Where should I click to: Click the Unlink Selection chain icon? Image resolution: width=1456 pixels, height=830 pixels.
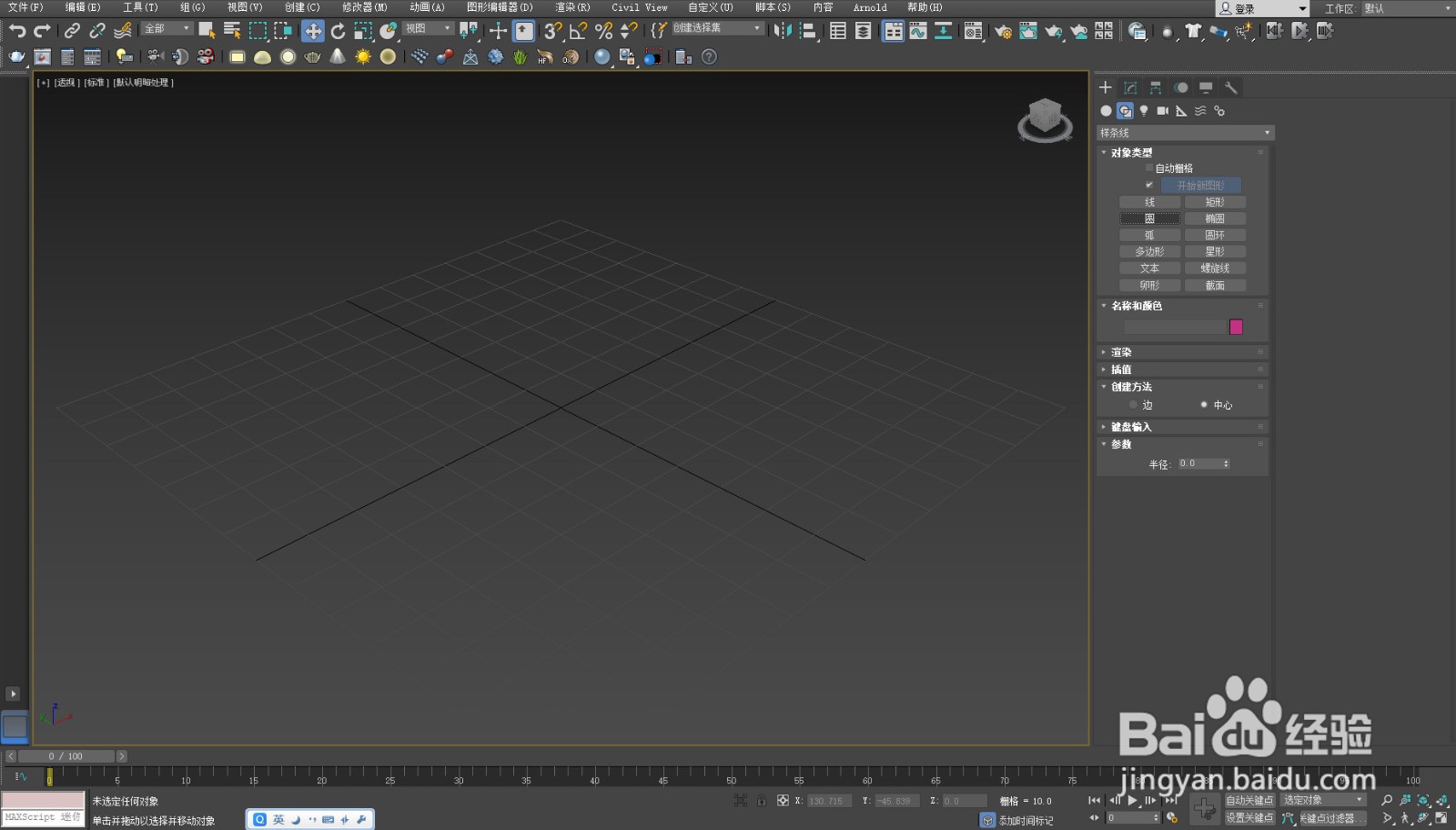(x=97, y=31)
